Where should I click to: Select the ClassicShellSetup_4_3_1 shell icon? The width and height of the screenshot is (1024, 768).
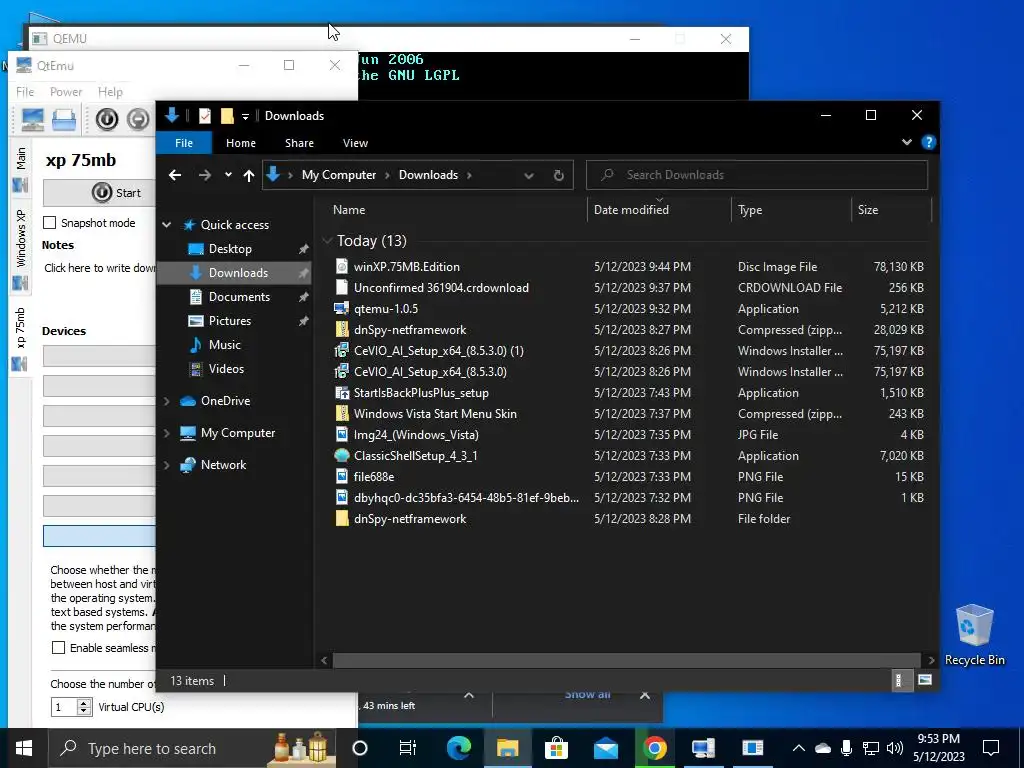(x=342, y=455)
